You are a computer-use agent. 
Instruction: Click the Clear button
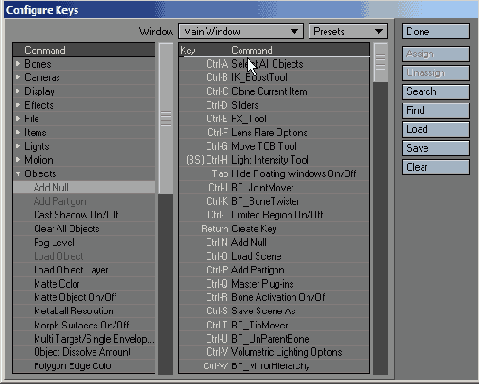point(436,167)
